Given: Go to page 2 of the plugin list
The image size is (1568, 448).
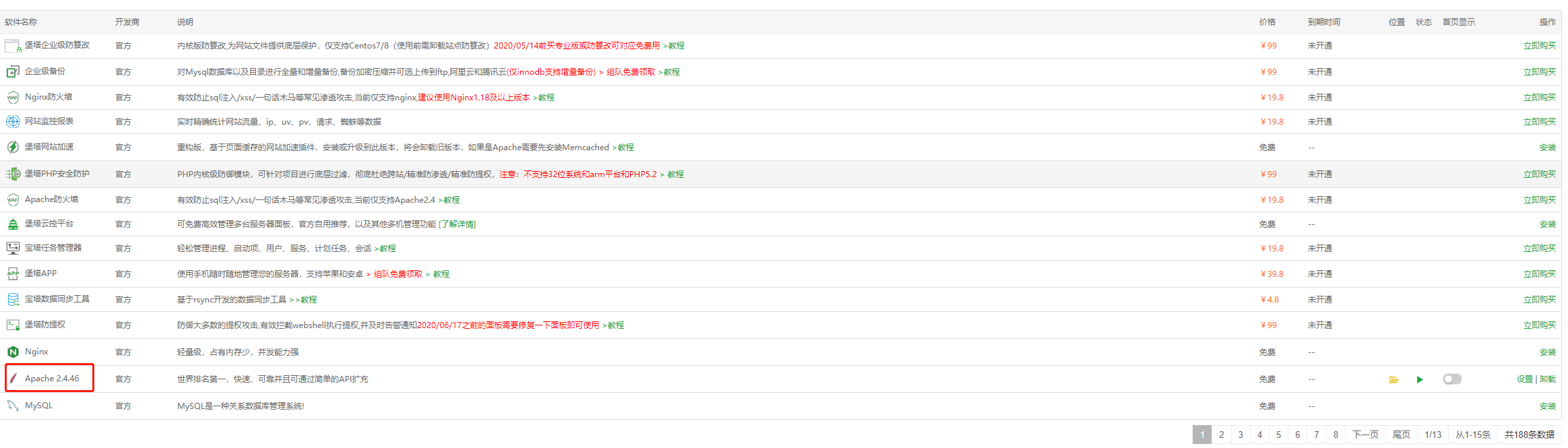Looking at the screenshot, I should (1221, 435).
